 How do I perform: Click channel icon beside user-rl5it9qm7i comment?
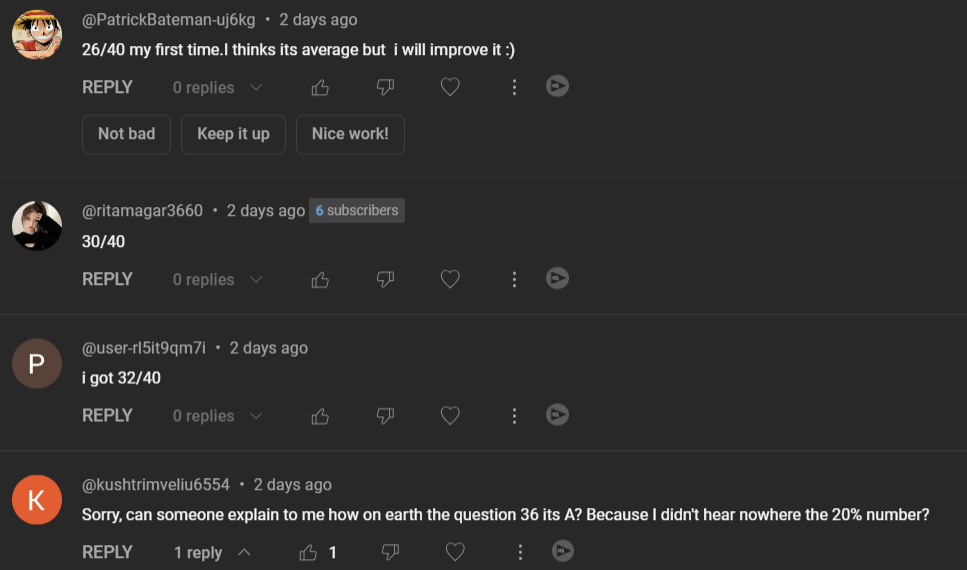37,363
